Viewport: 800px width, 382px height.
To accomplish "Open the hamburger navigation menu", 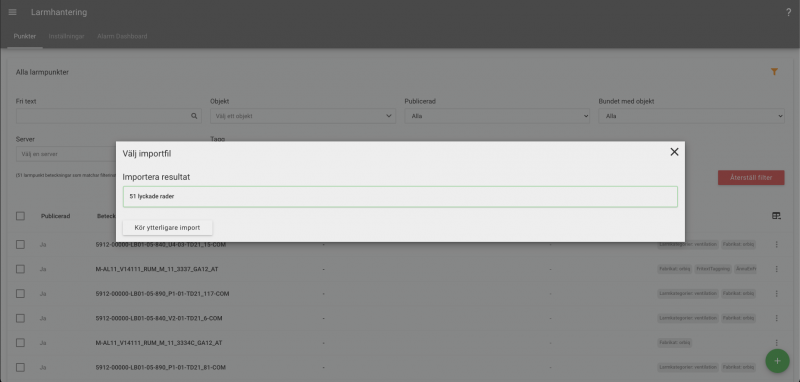I will click(13, 12).
